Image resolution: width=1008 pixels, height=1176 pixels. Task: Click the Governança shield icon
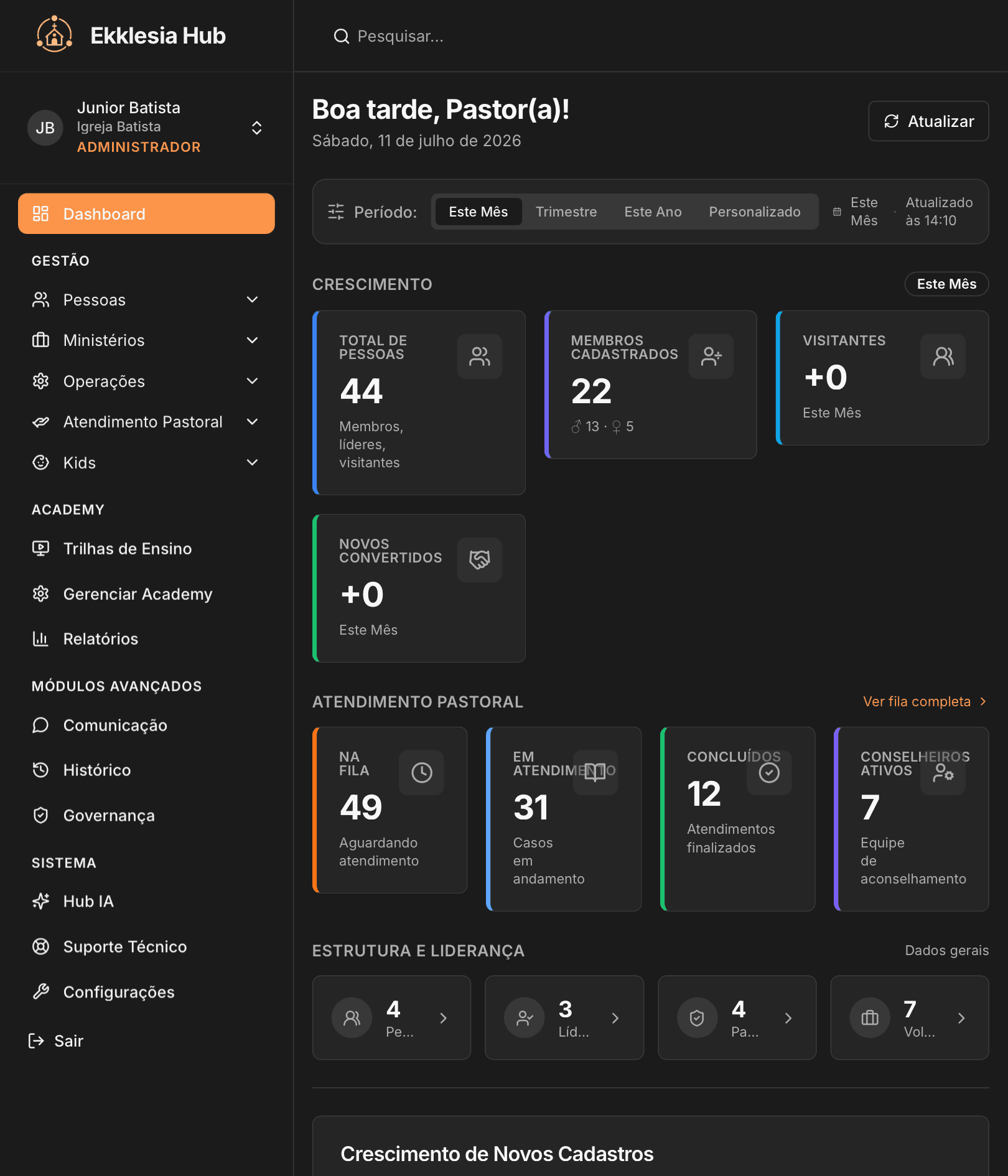[x=40, y=815]
